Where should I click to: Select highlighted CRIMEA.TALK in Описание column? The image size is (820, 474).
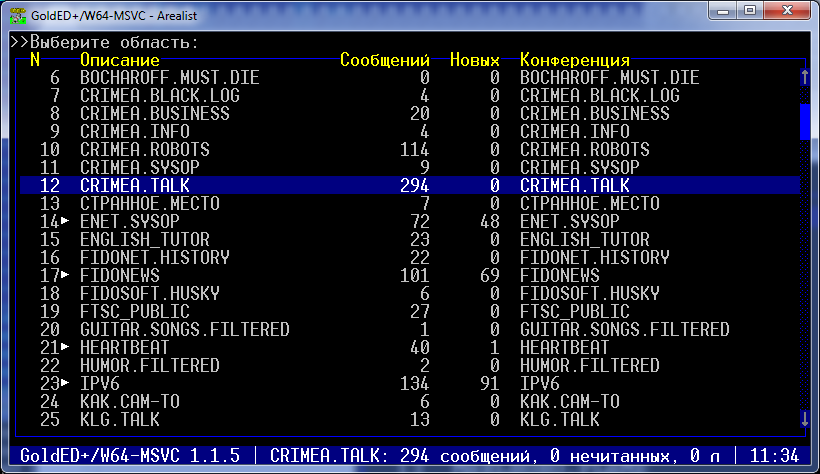coord(135,185)
